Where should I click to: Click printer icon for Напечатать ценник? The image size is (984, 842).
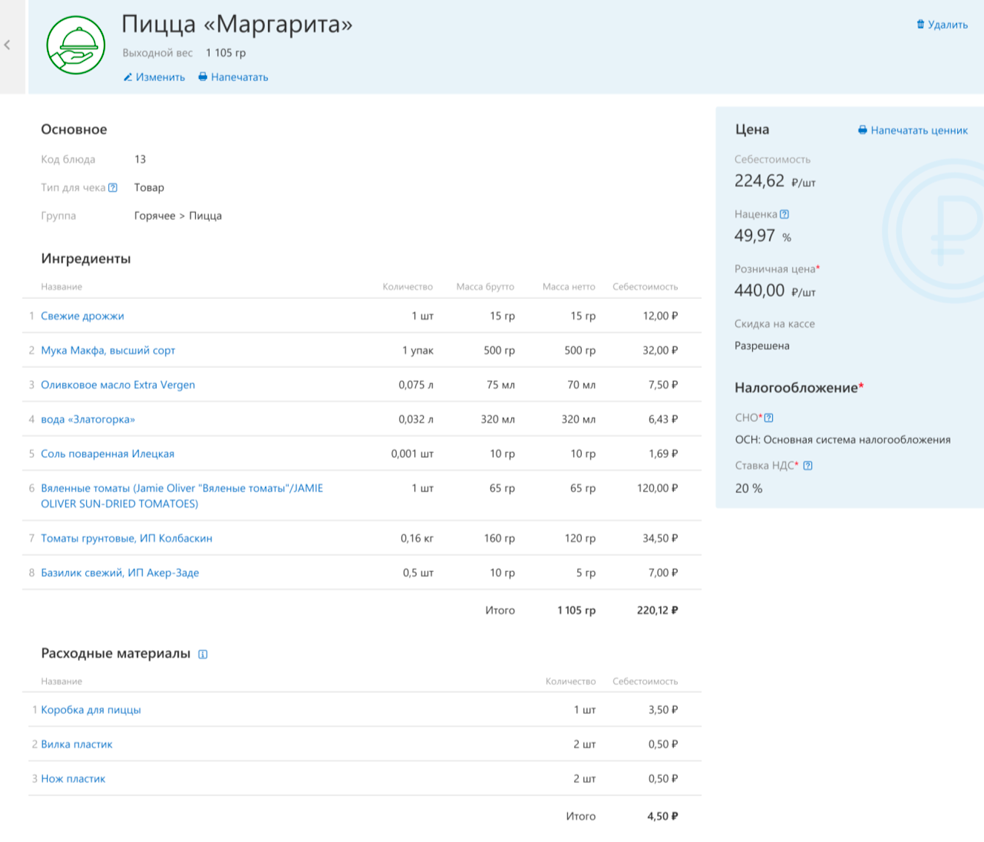863,130
